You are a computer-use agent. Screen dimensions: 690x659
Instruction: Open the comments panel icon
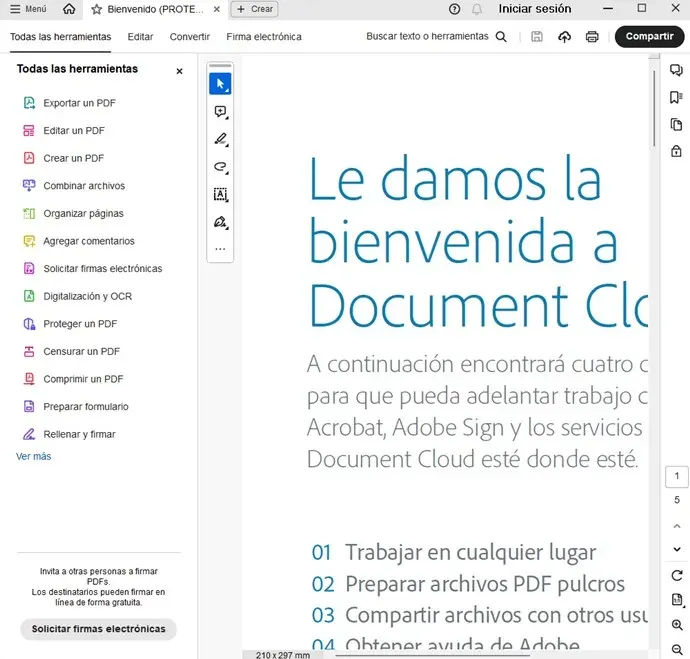(676, 70)
